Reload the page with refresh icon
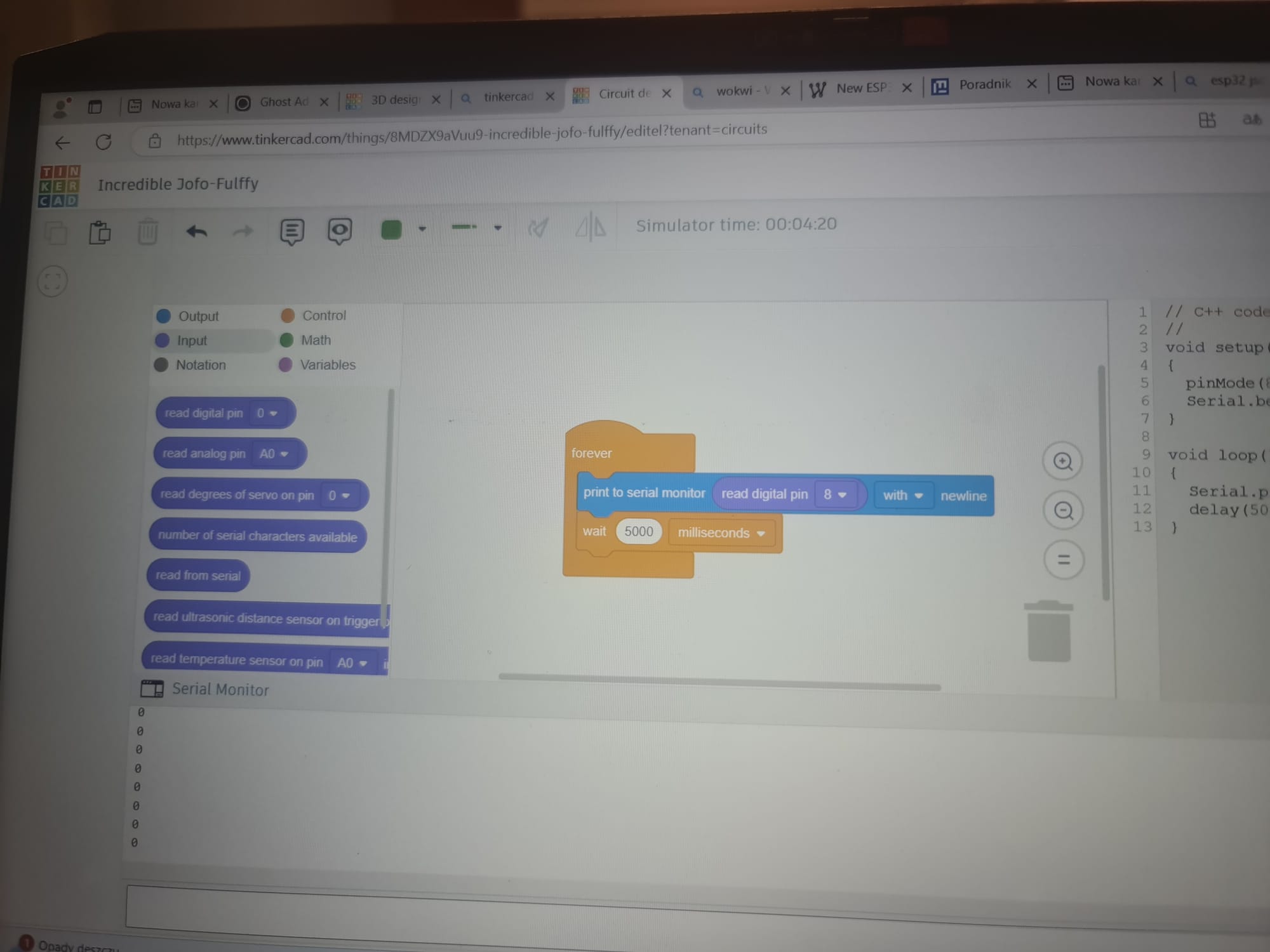1270x952 pixels. click(x=104, y=142)
